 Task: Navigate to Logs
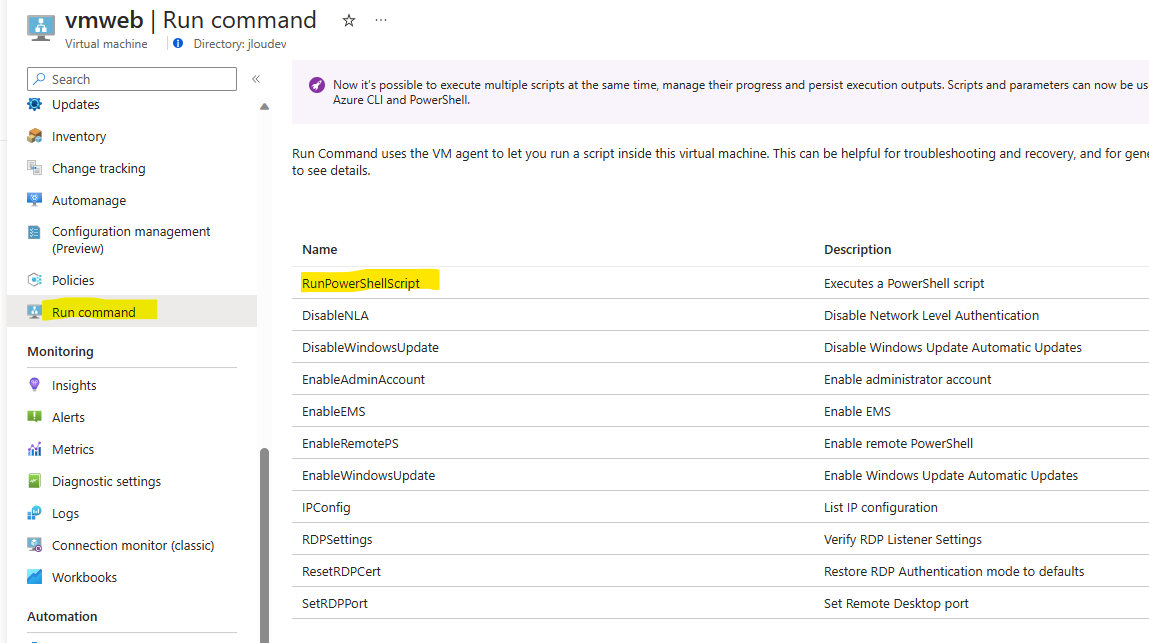click(65, 514)
